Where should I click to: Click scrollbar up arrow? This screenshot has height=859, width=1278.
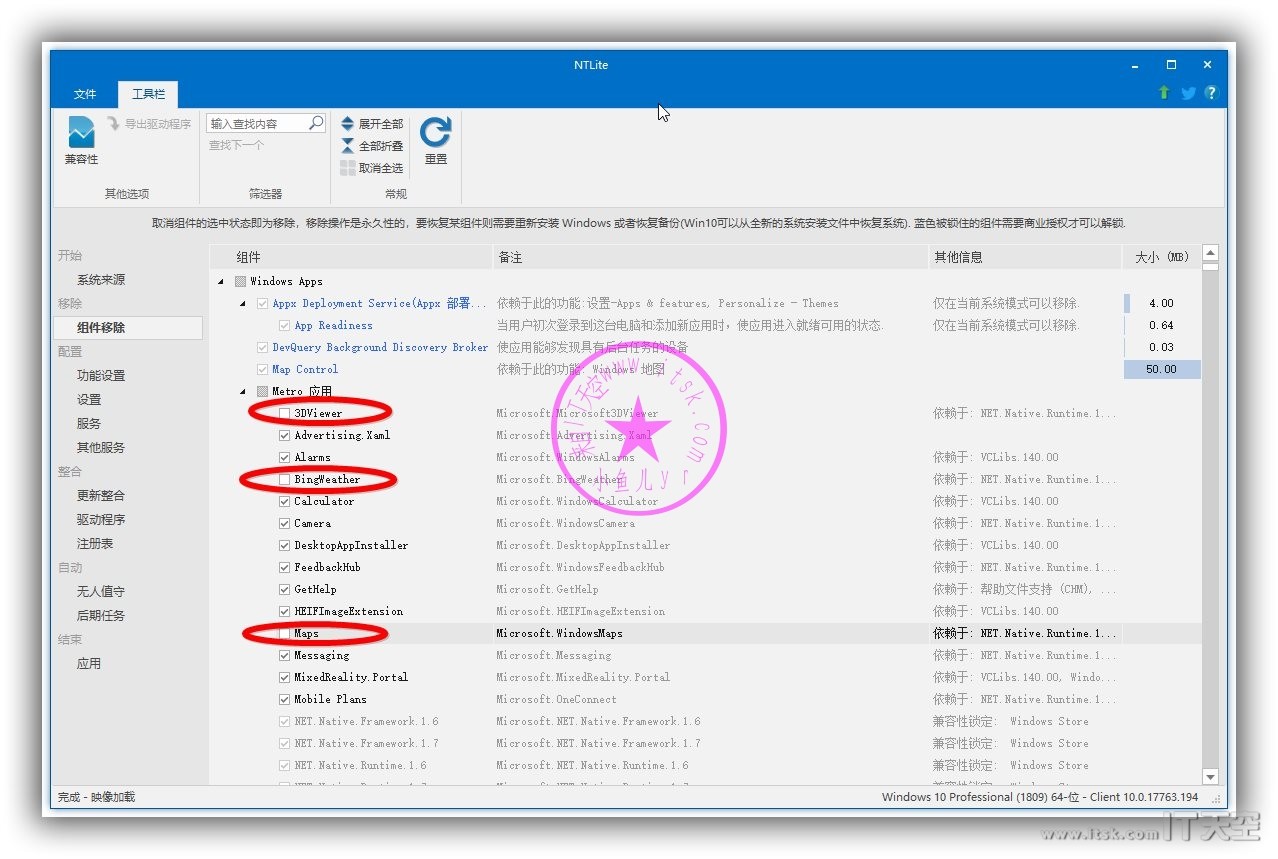pos(1210,254)
